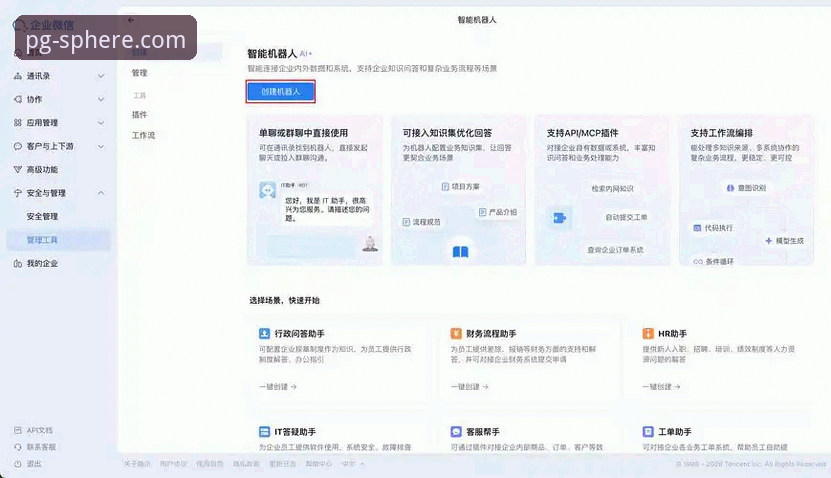
Task: Click the blue plugin icon in API/MCP card
Action: [559, 218]
